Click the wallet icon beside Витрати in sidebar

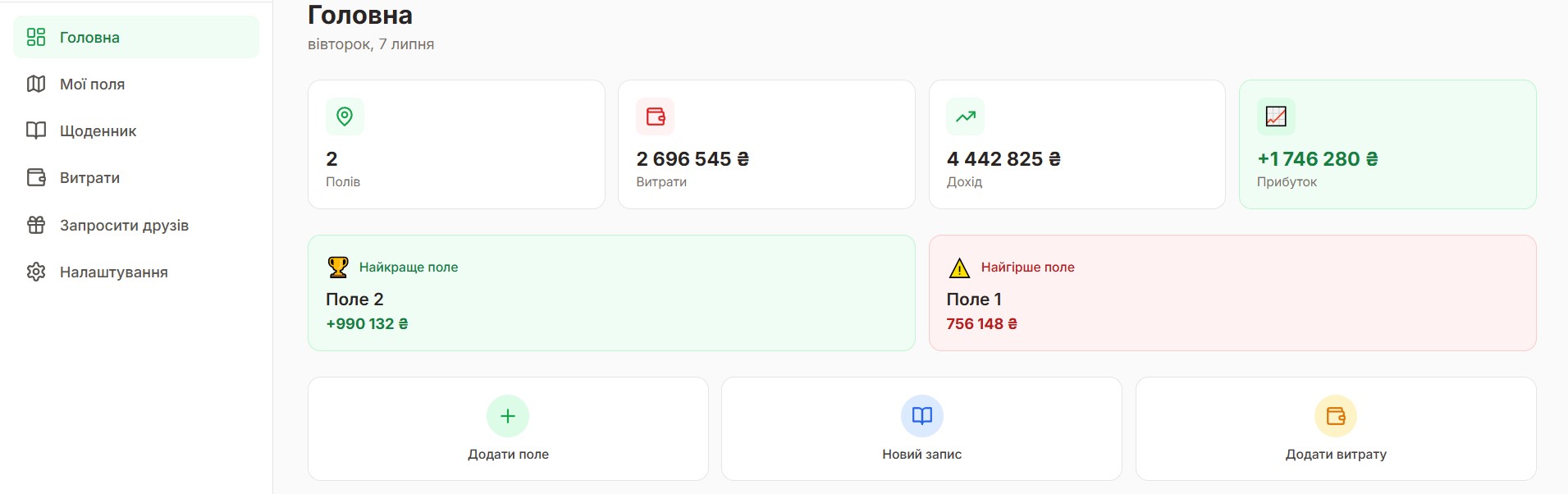pyautogui.click(x=36, y=177)
